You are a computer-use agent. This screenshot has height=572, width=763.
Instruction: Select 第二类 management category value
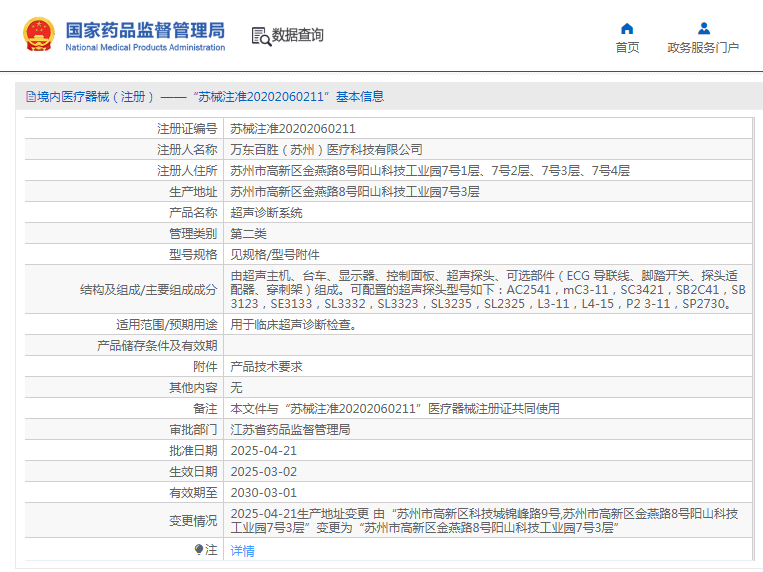coord(248,234)
